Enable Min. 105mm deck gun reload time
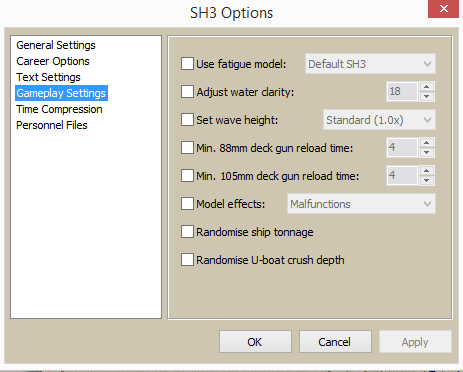 (187, 175)
